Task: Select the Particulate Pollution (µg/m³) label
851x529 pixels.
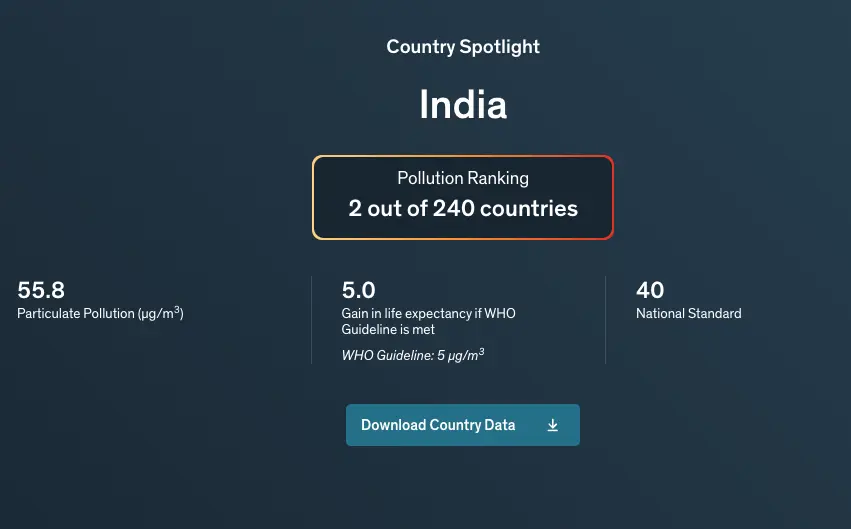Action: tap(100, 313)
